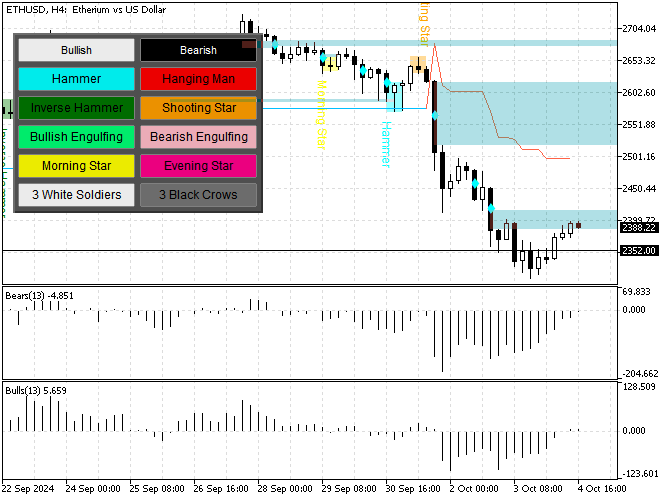Click the 2 Oct 00:00 time label

[x=474, y=488]
